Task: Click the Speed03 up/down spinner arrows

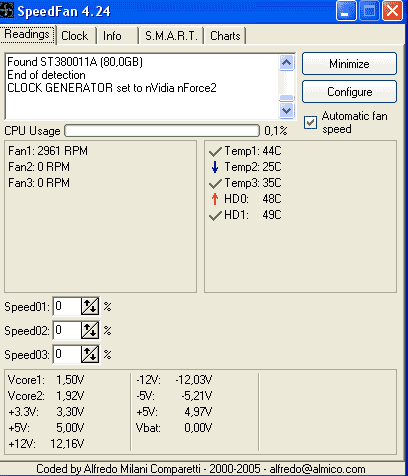Action: coord(90,354)
